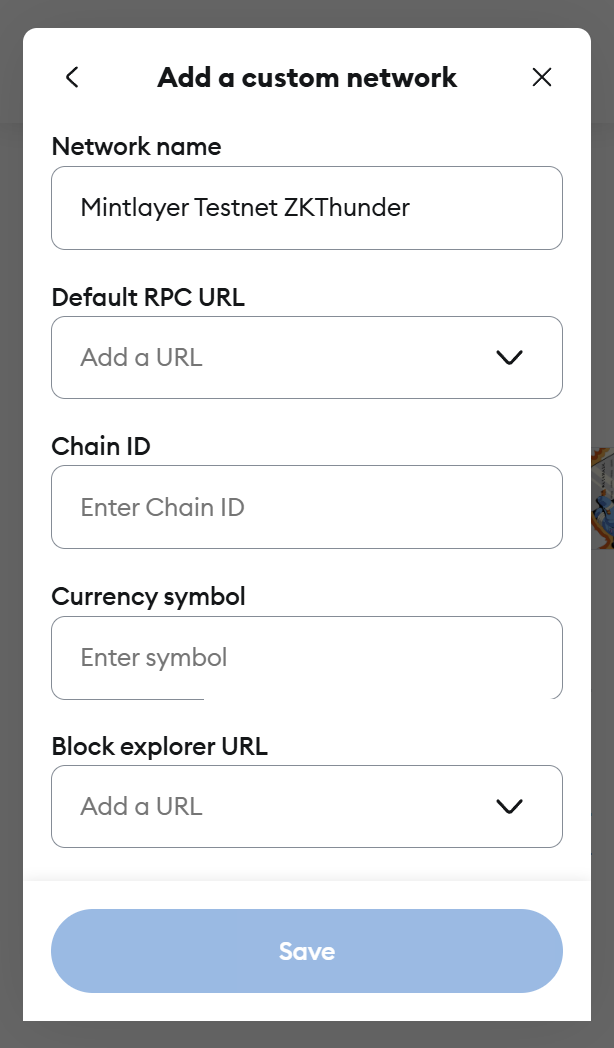Click the 'Currency symbol' label
614x1048 pixels.
(148, 597)
